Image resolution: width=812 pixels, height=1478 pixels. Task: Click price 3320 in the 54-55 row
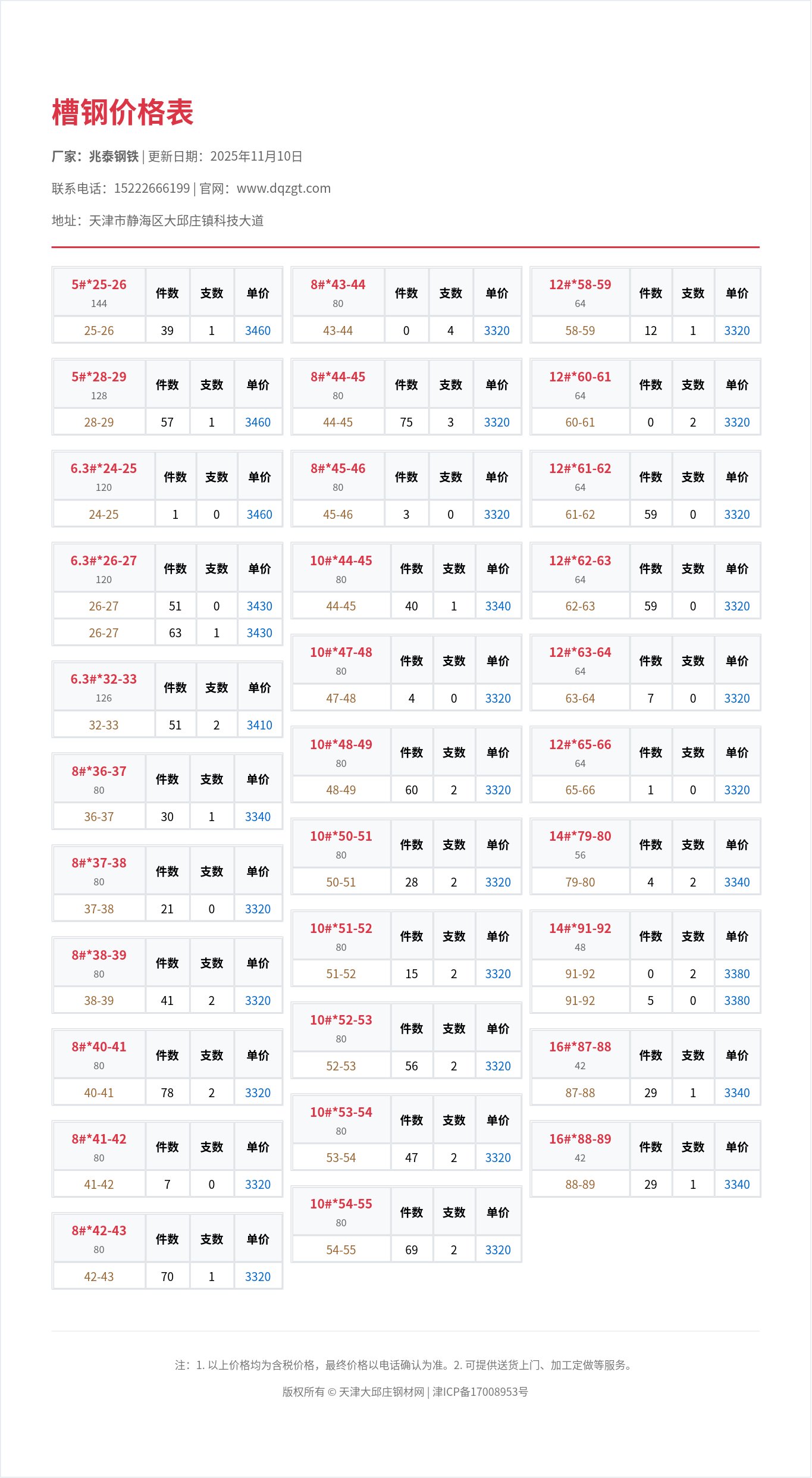tap(498, 1250)
